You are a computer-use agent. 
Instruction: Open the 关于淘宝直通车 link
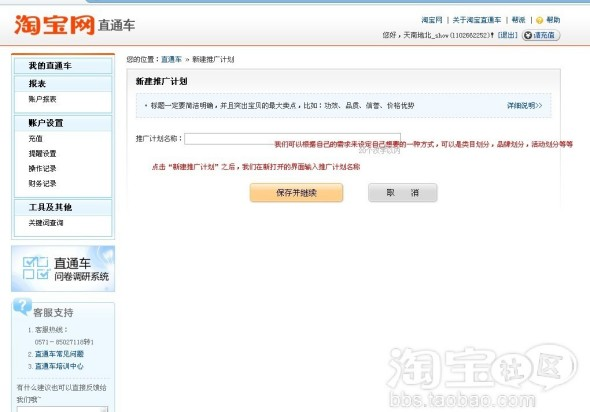(476, 20)
